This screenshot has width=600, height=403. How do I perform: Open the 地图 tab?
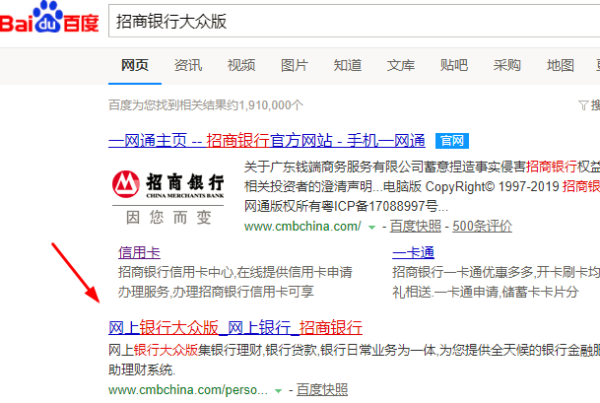[560, 65]
